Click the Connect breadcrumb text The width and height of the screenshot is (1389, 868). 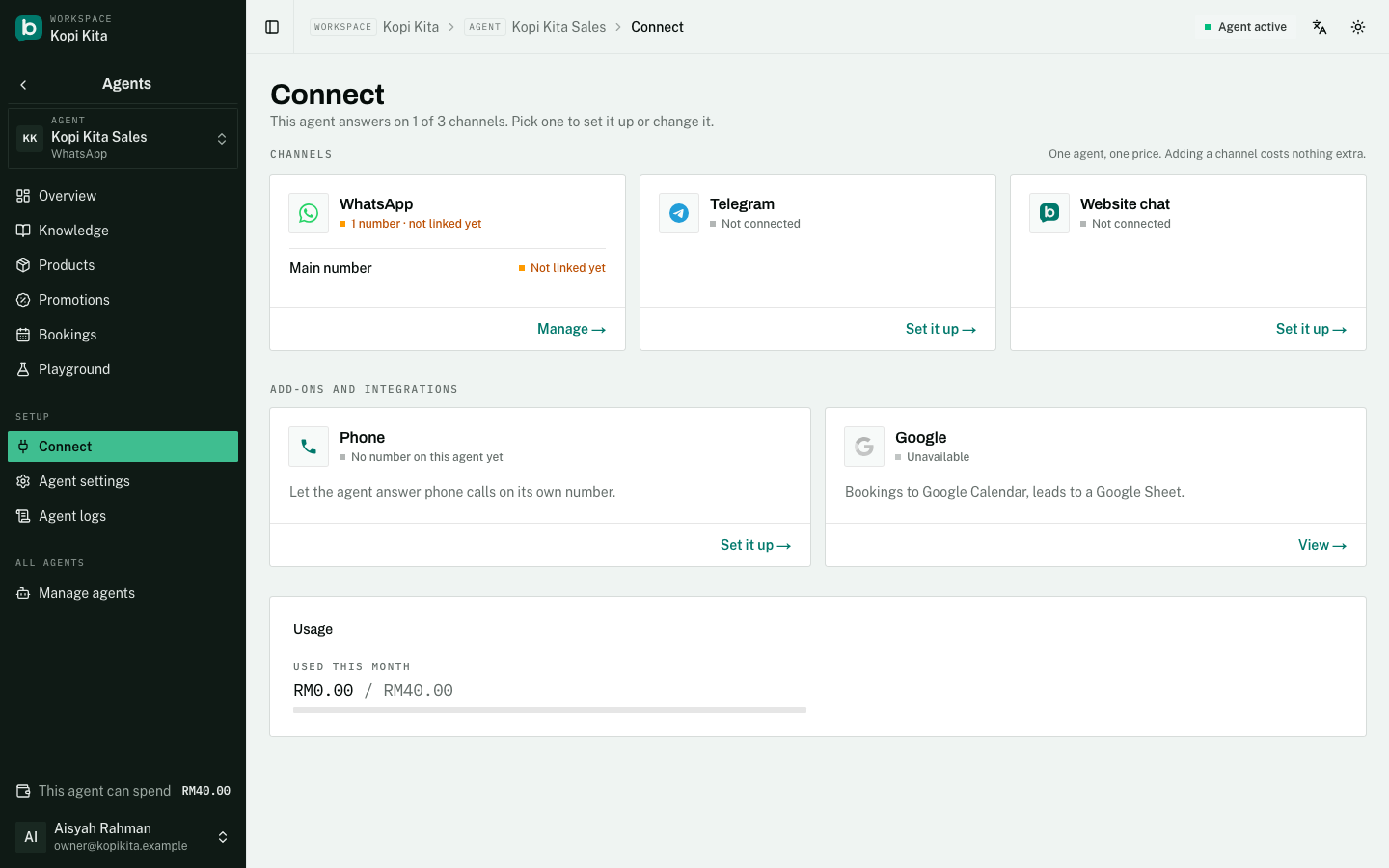[657, 27]
